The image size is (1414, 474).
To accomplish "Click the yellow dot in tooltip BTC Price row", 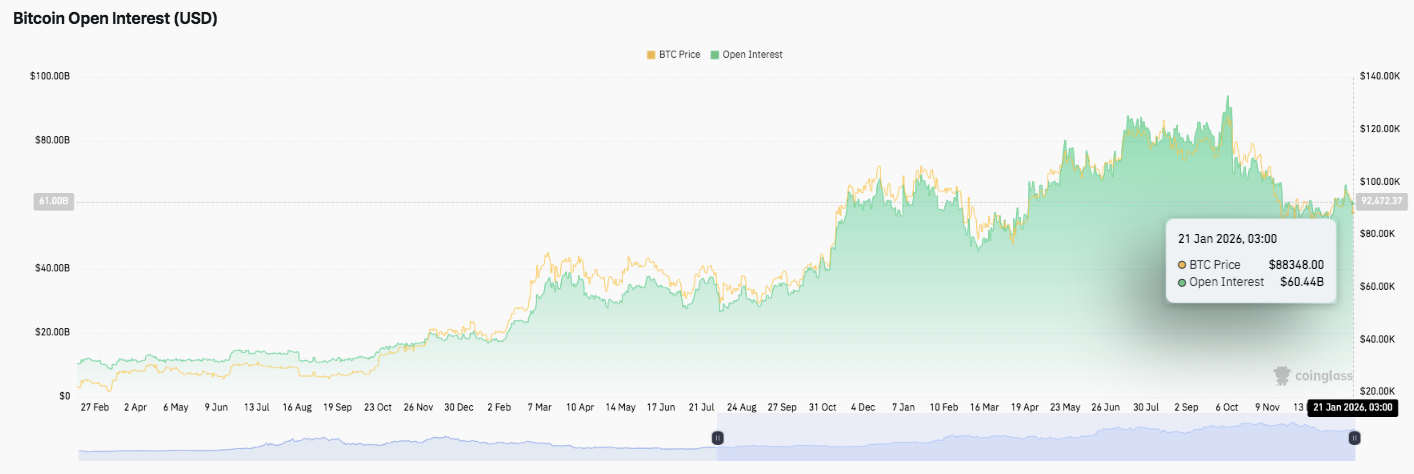I will coord(1182,265).
